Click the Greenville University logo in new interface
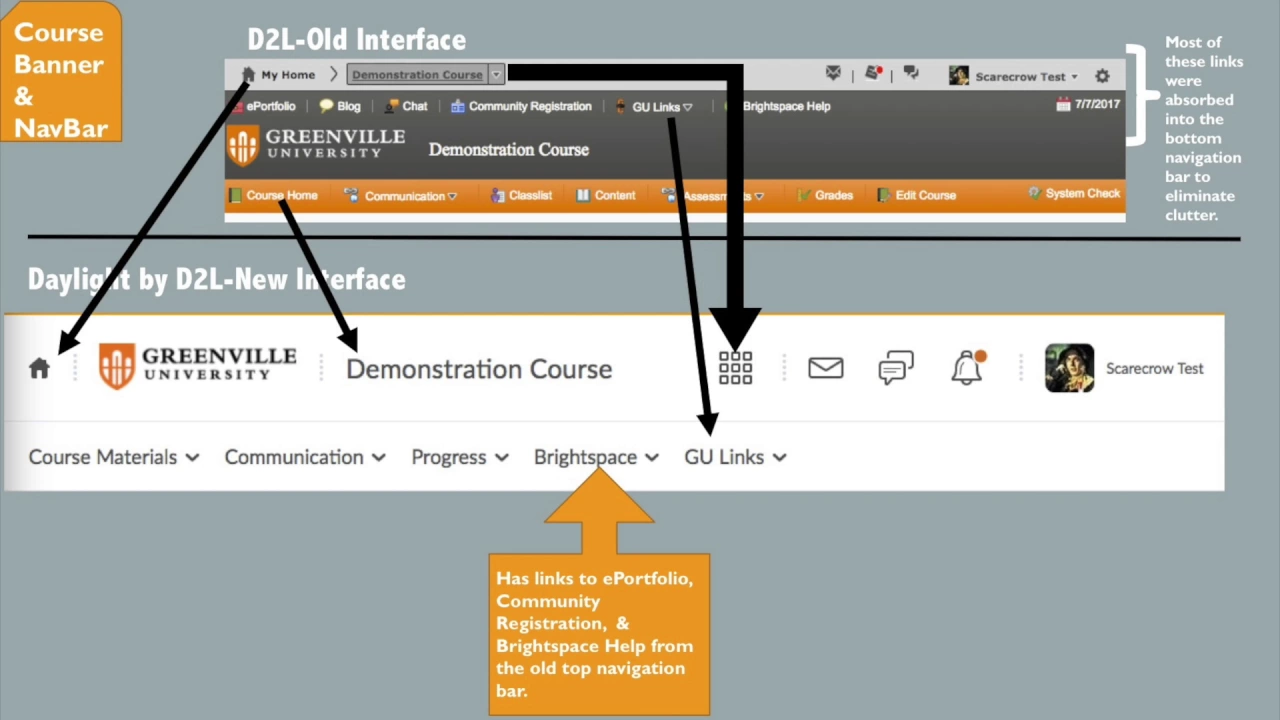 [x=198, y=365]
